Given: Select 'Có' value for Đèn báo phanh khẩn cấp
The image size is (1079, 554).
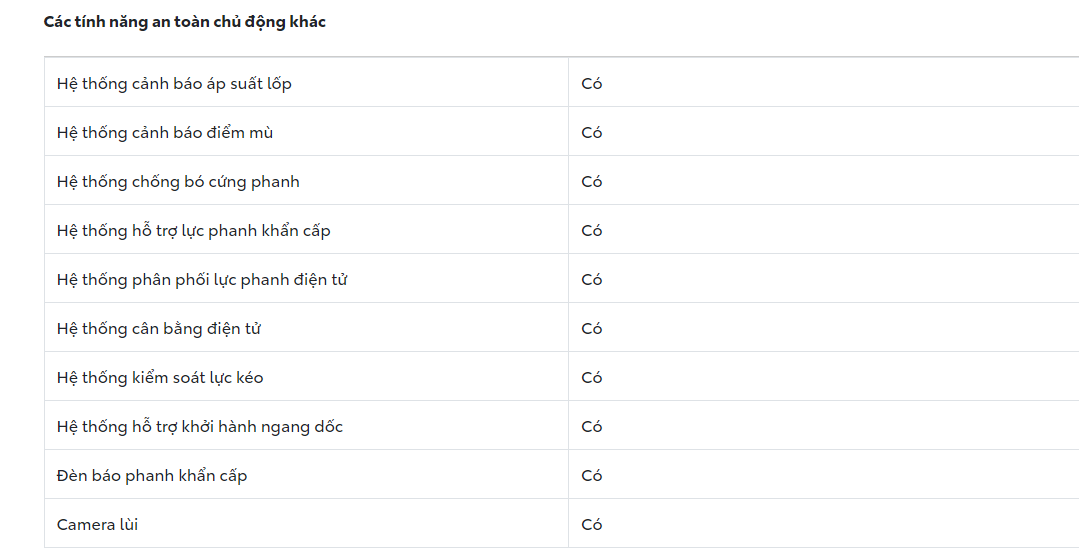Looking at the screenshot, I should [x=592, y=476].
